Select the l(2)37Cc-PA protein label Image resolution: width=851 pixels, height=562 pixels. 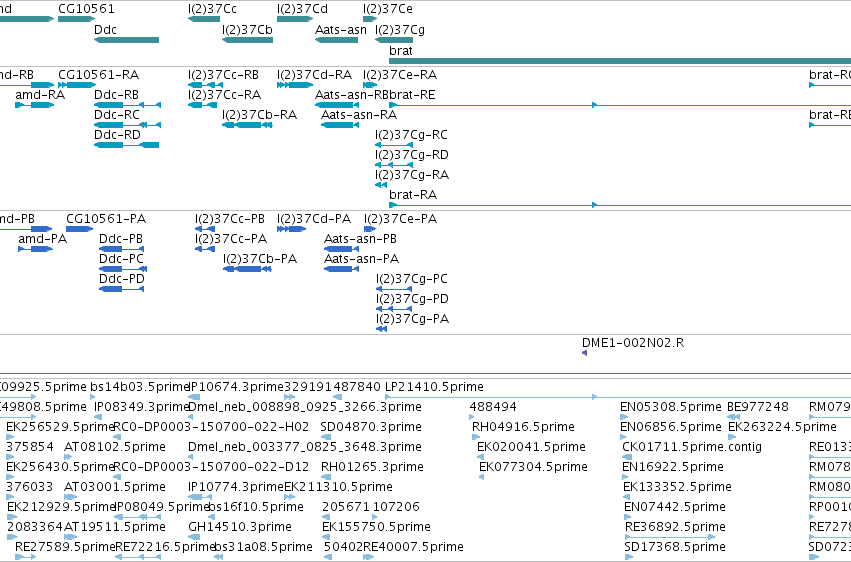tap(231, 239)
